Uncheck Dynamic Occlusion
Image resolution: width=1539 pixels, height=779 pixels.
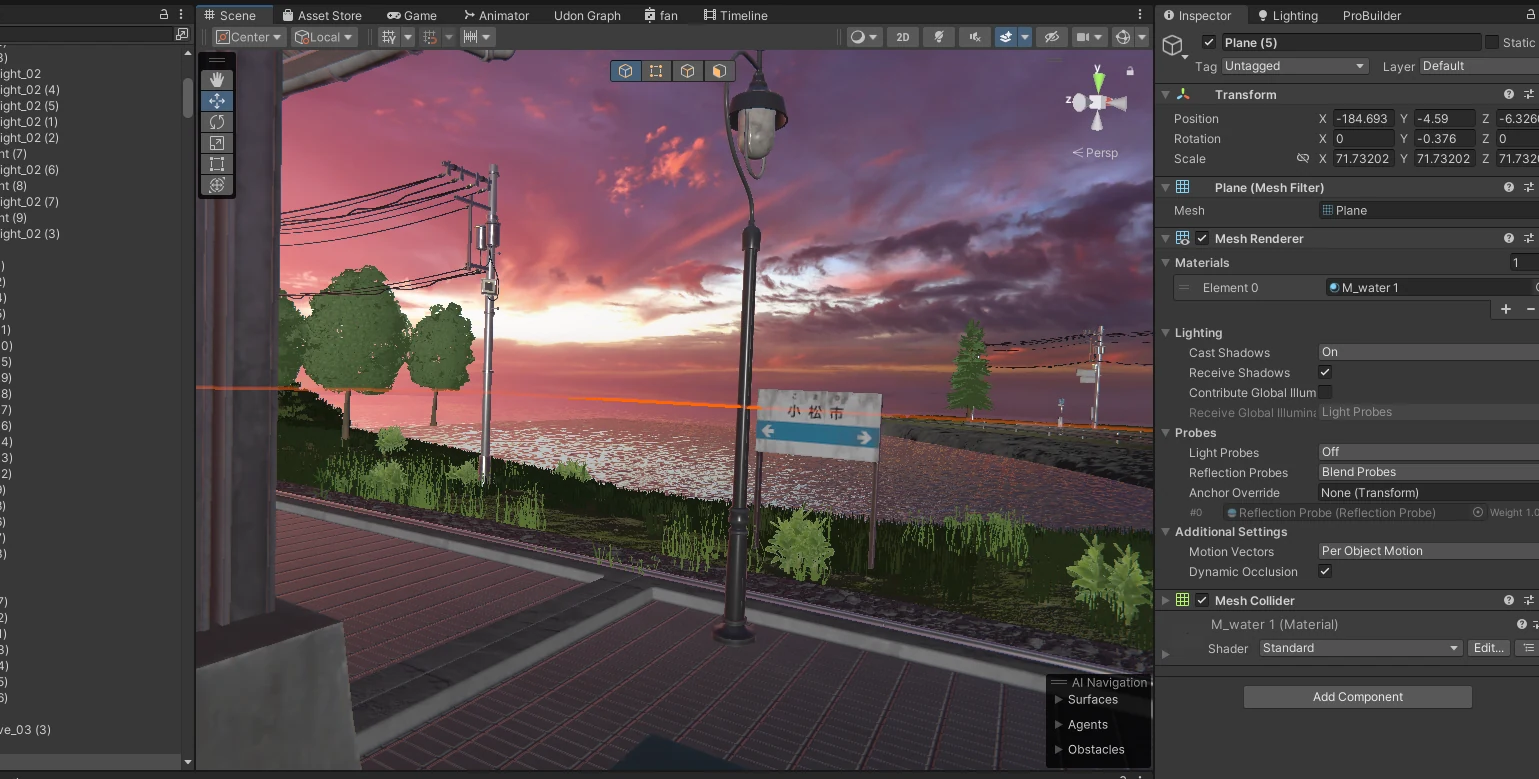click(1325, 571)
